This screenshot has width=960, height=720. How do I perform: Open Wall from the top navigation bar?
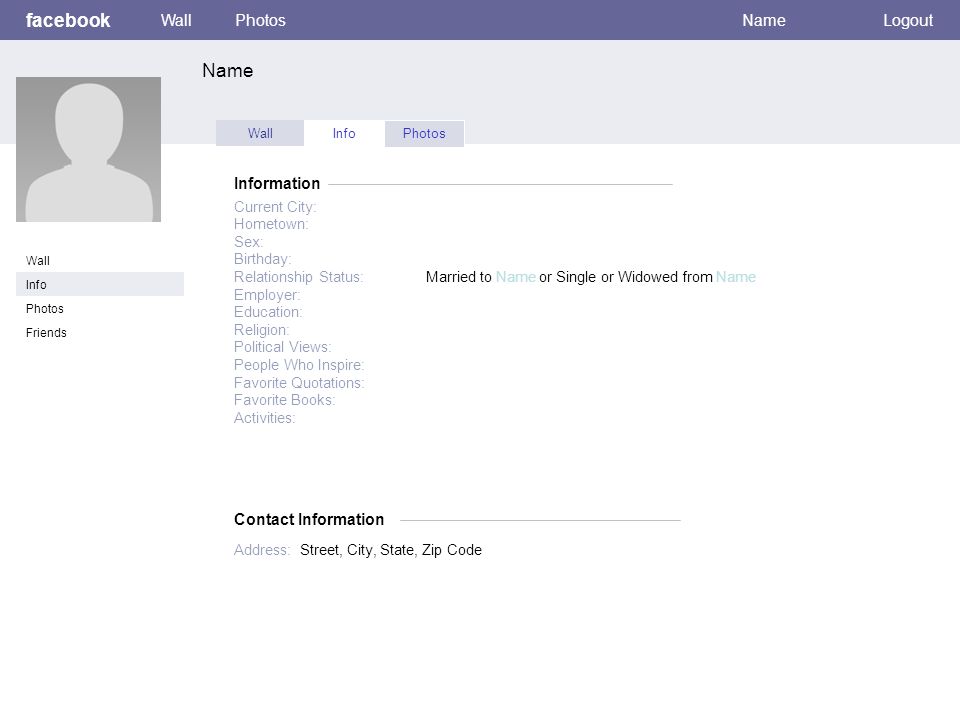pyautogui.click(x=176, y=20)
